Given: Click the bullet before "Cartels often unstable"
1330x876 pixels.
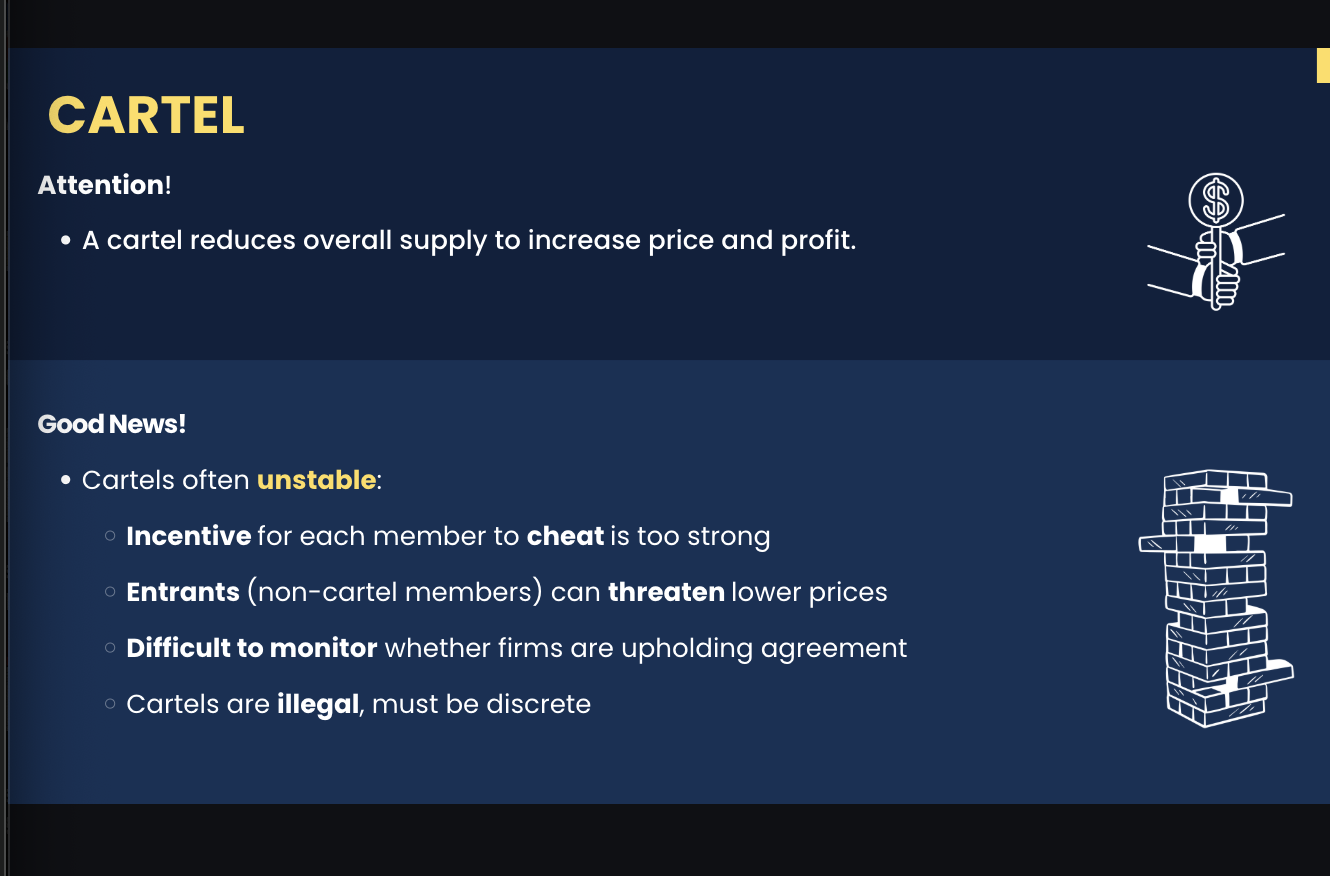Looking at the screenshot, I should click(66, 481).
